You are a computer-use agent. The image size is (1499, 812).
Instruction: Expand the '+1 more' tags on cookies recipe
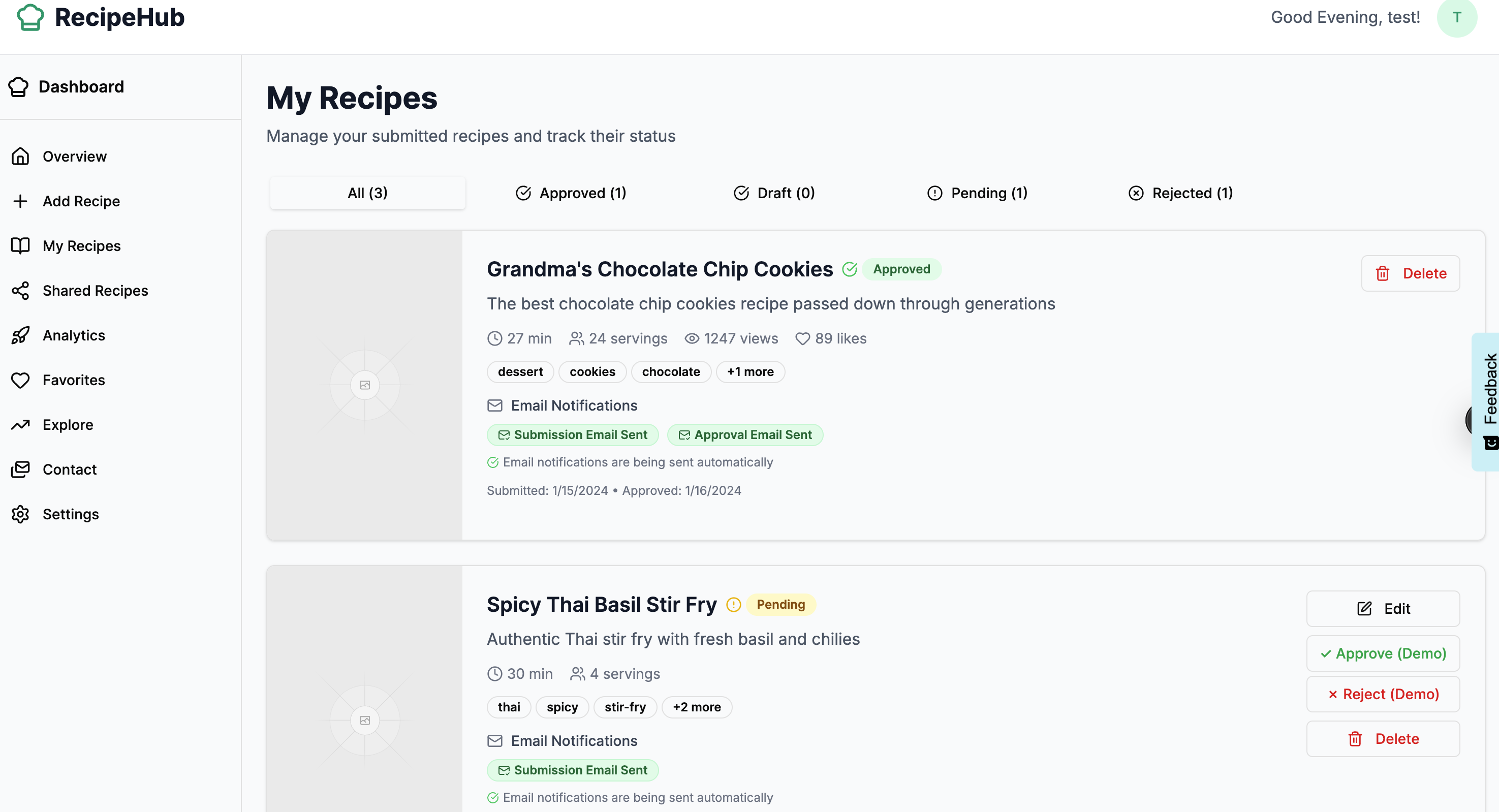[749, 372]
